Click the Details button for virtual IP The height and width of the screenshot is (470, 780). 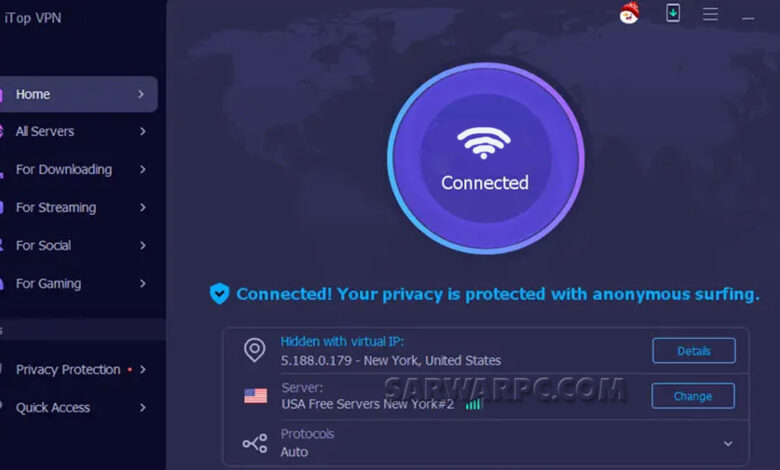(694, 351)
